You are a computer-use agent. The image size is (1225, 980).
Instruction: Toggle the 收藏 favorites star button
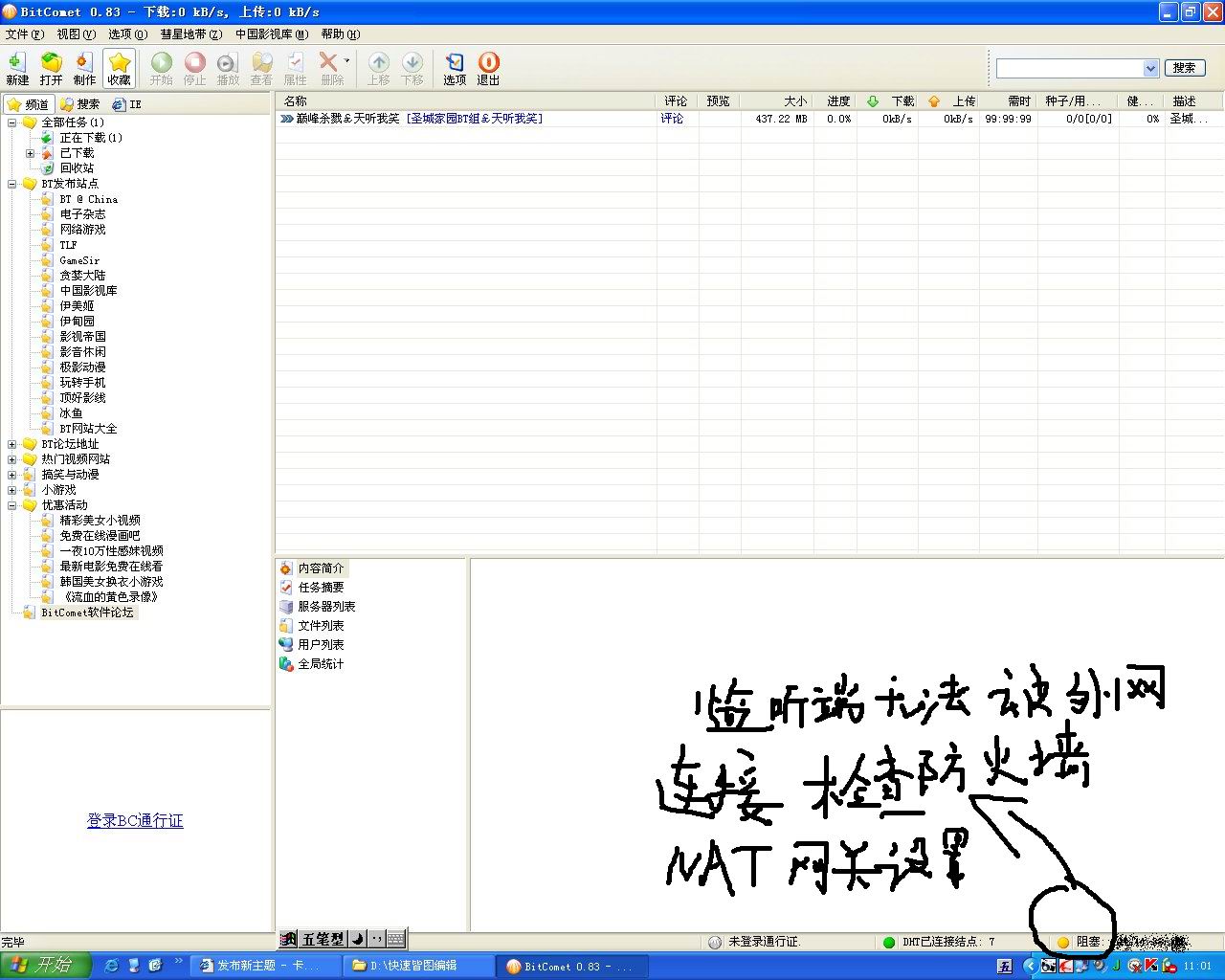119,69
